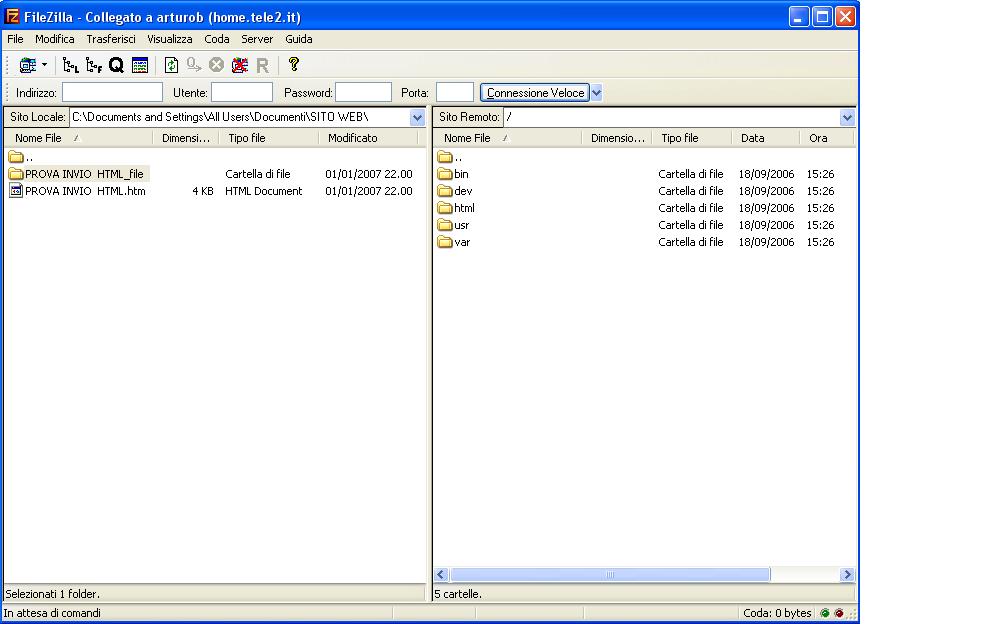Click the Indirizzo input field
This screenshot has height=624, width=1000.
click(x=112, y=93)
